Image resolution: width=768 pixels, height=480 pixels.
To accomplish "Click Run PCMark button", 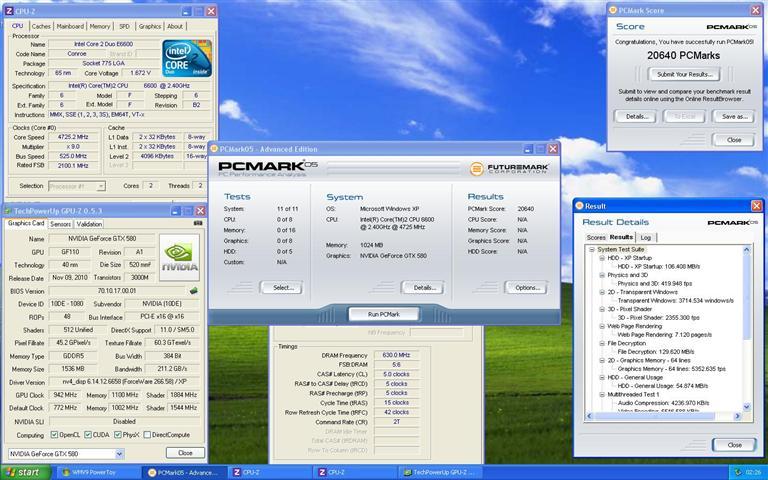I will pyautogui.click(x=384, y=314).
